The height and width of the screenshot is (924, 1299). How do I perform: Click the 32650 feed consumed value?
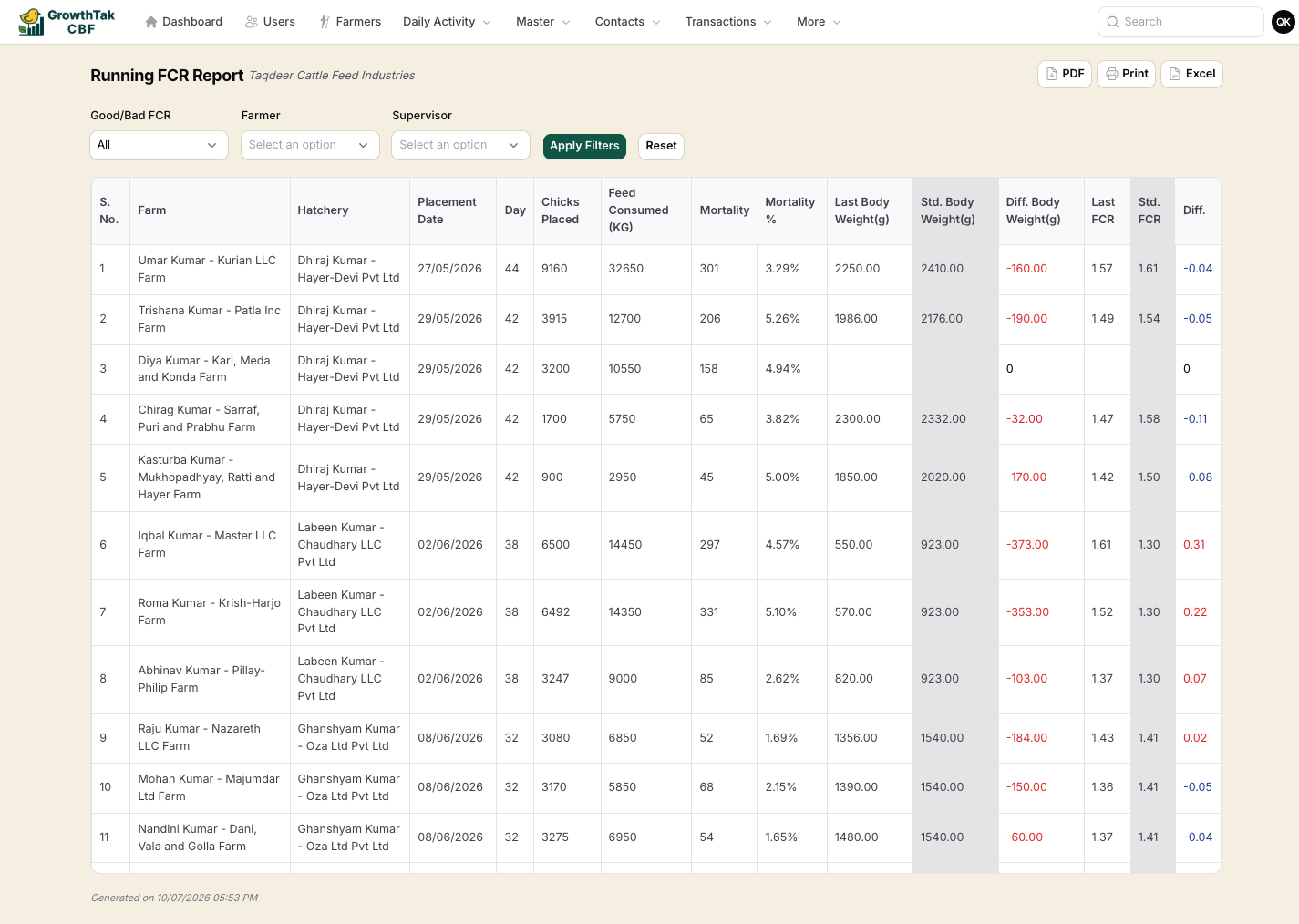coord(626,269)
